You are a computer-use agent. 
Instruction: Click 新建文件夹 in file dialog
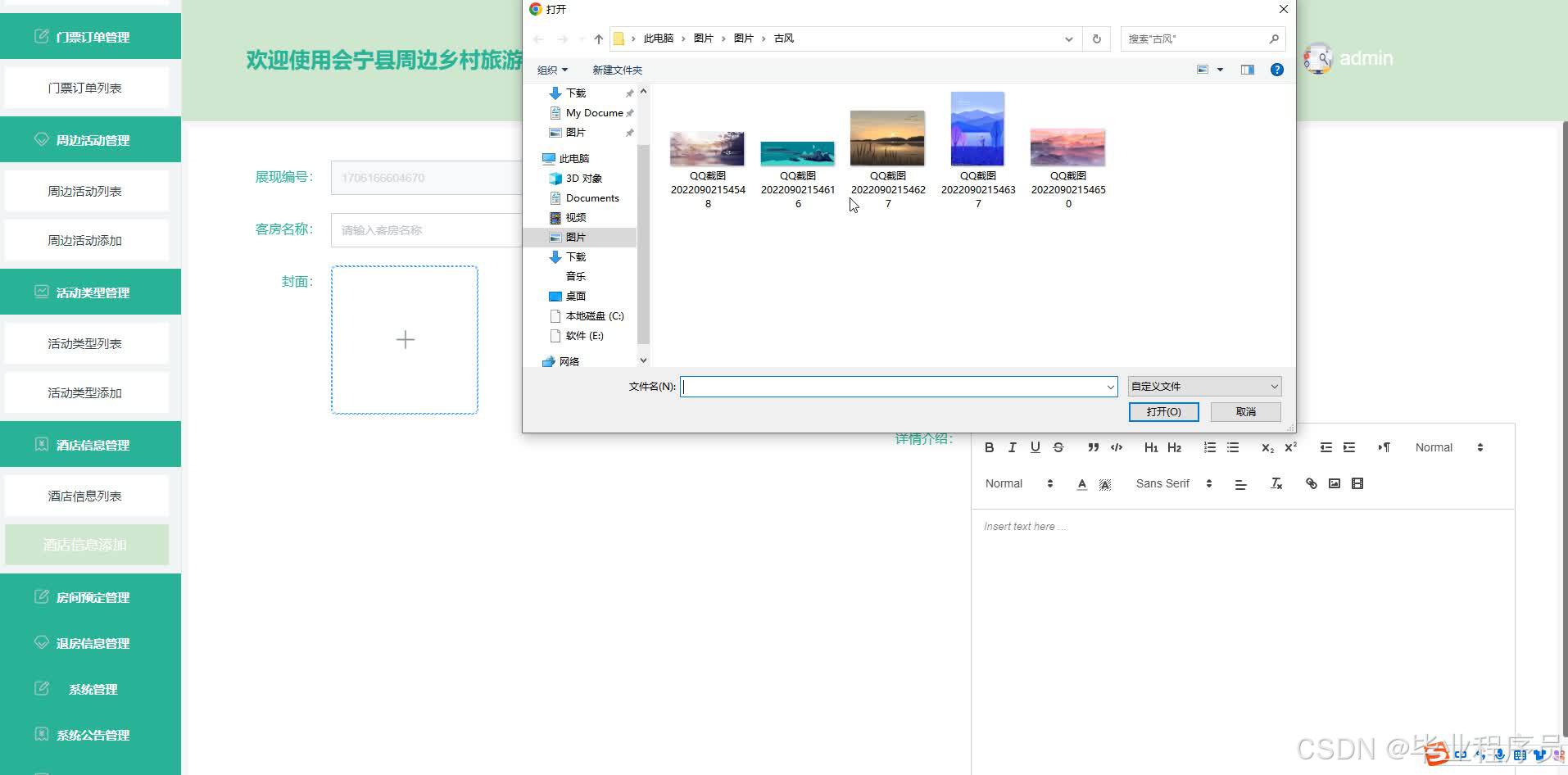pos(617,70)
